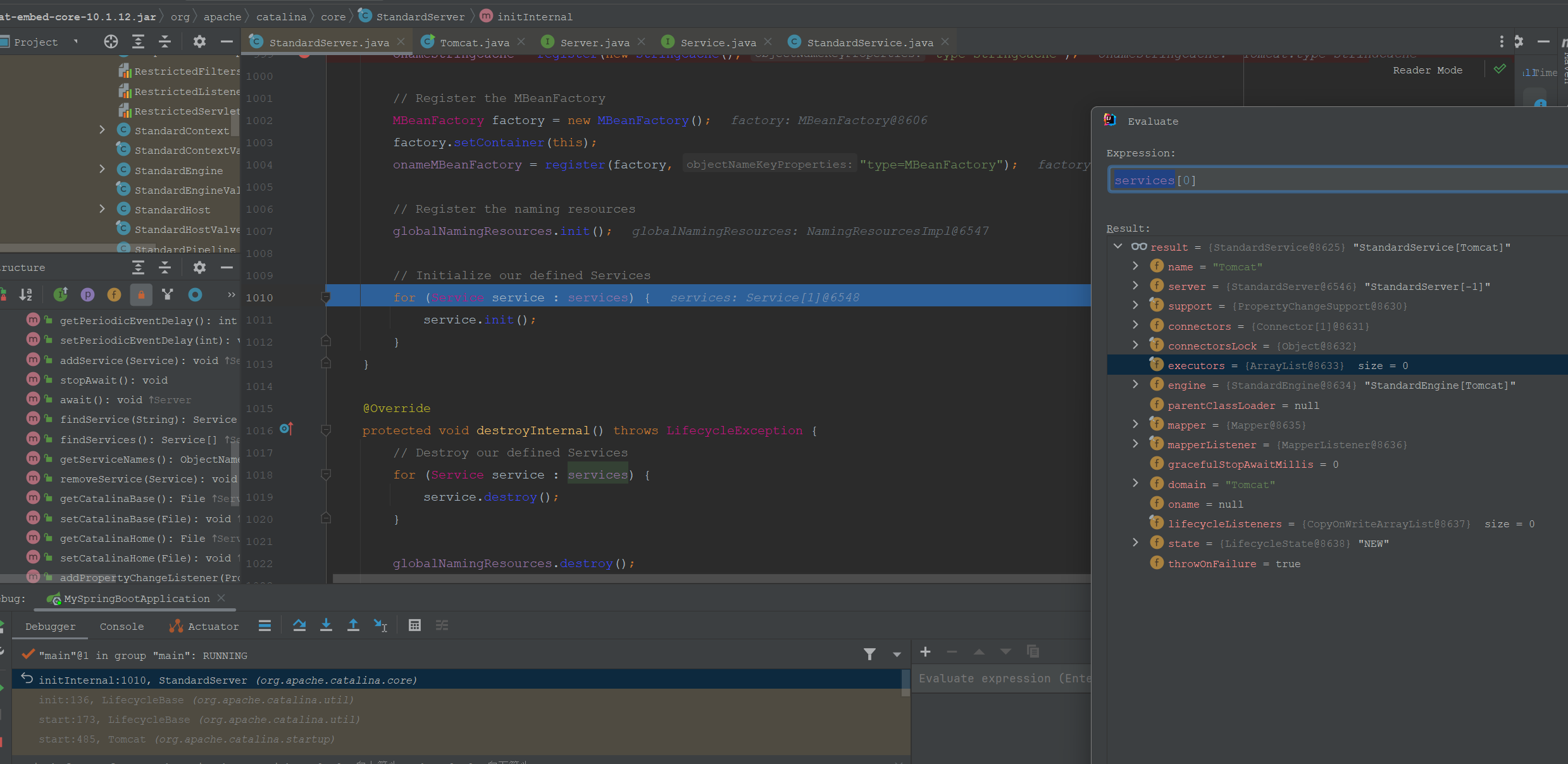The width and height of the screenshot is (1568, 764).
Task: Toggle Show Non-Public lock filter
Action: [141, 294]
